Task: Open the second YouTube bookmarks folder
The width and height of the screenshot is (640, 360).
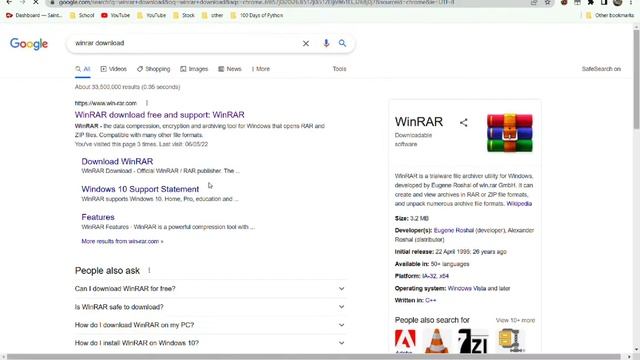Action: [x=151, y=16]
